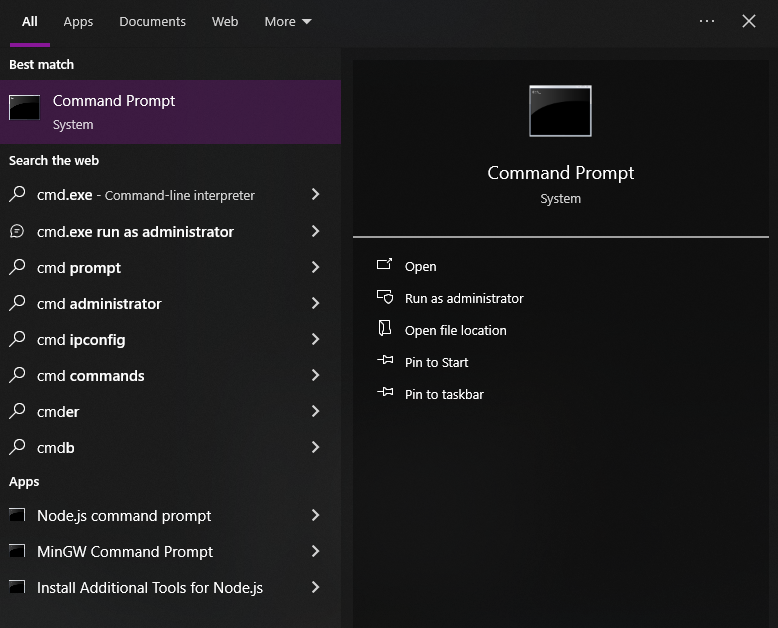
Task: Expand the cmd administrator chevron arrow
Action: tap(316, 303)
